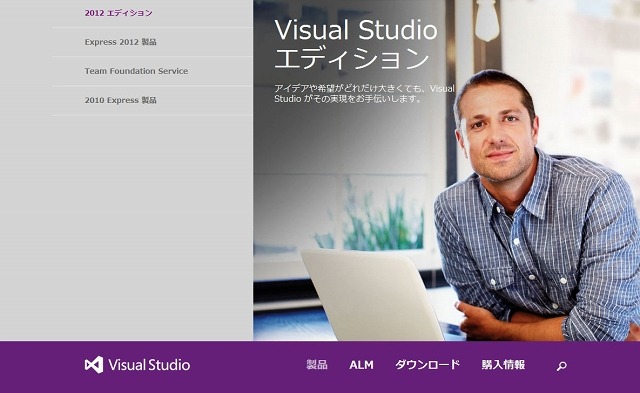The image size is (640, 393).
Task: Click the Visual Studio wordmark in footer bar
Action: [149, 365]
